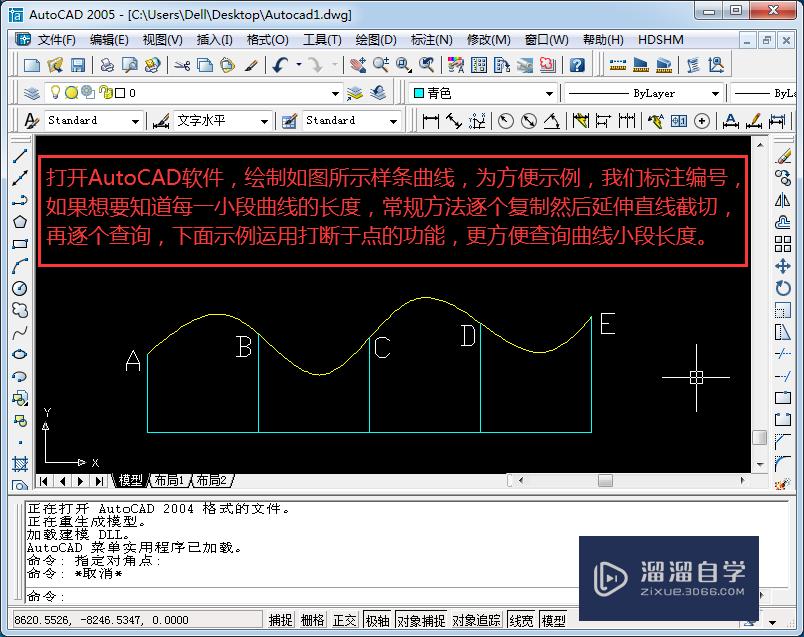This screenshot has height=637, width=804.
Task: Open a drawing with the Open file icon
Action: pos(53,64)
